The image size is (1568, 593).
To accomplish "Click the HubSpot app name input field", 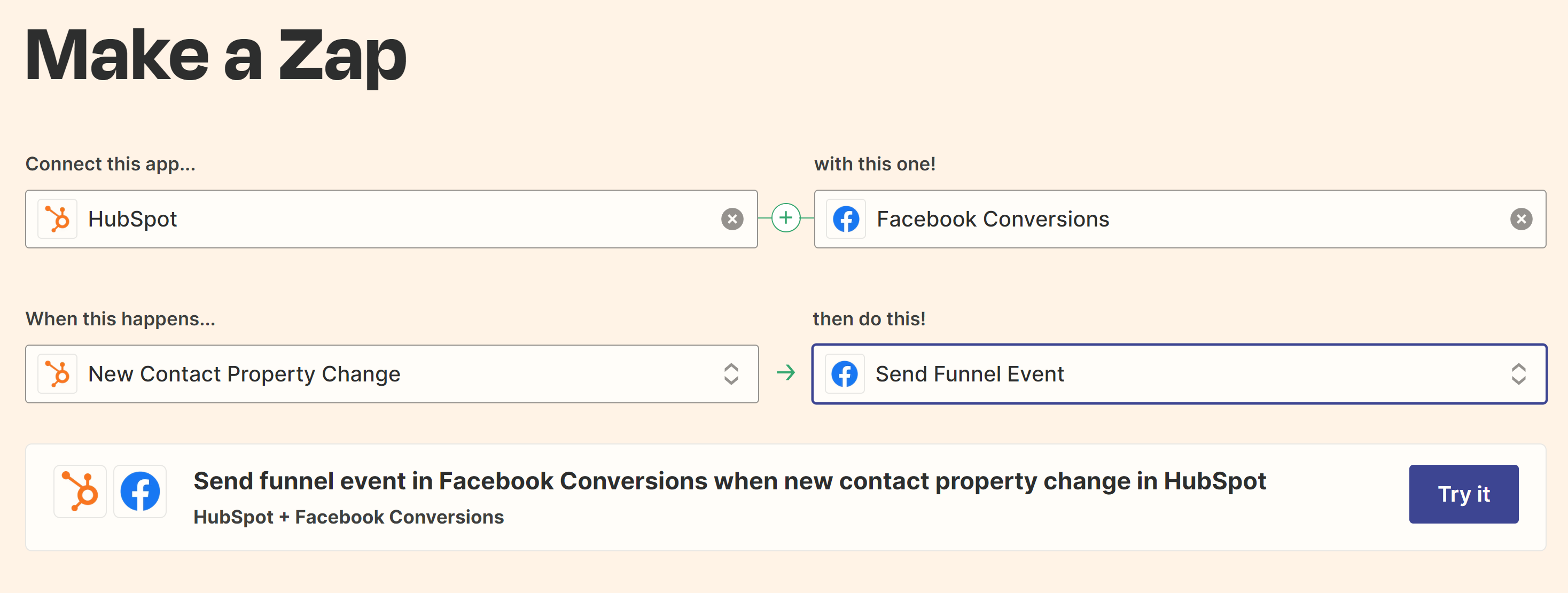I will [392, 219].
